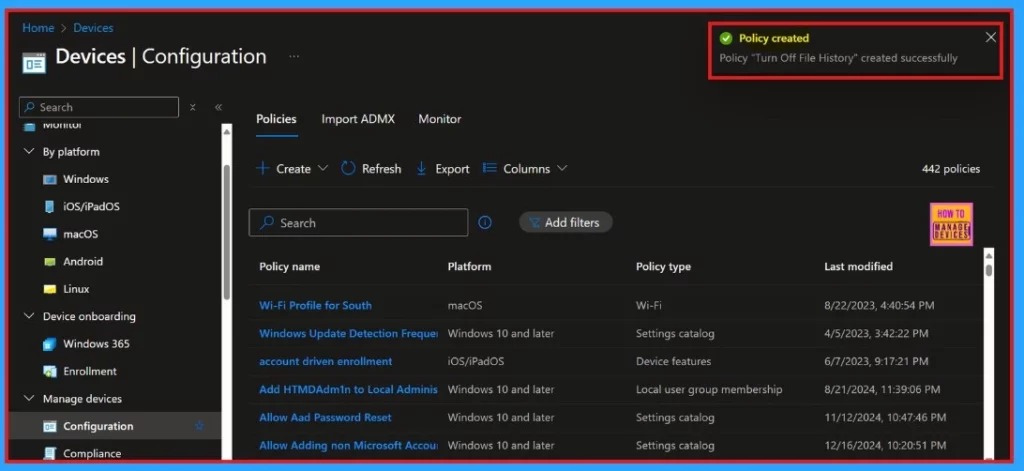Switch to the Monitor tab

pos(440,119)
